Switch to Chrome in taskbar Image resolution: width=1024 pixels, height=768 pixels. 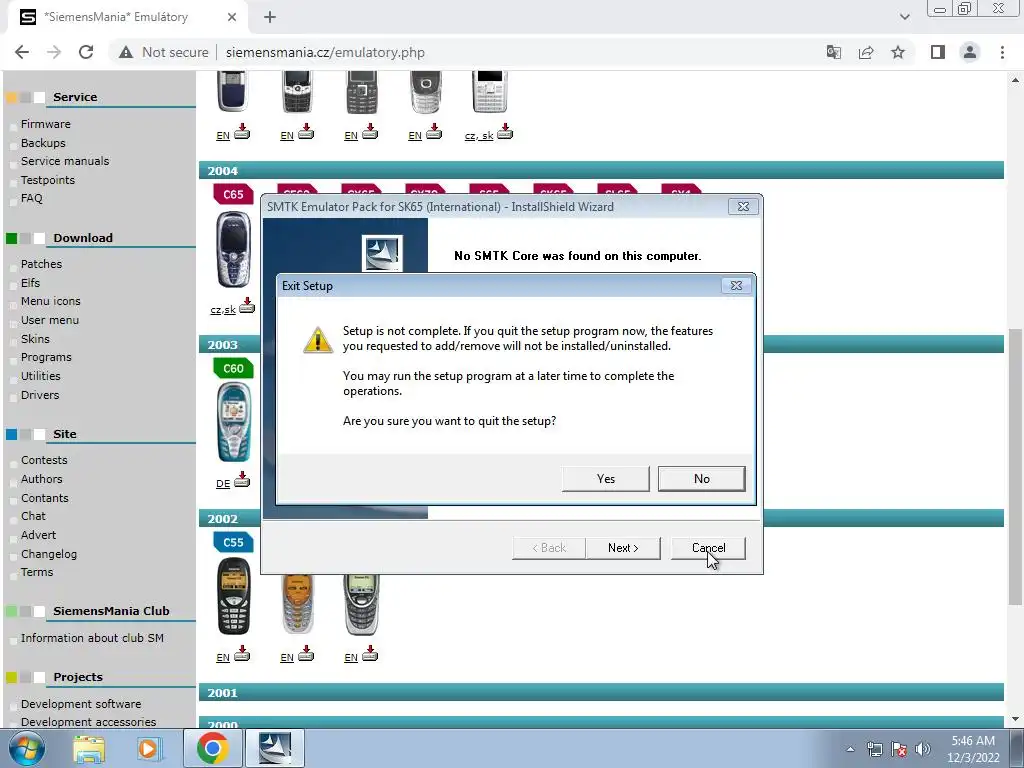click(212, 748)
